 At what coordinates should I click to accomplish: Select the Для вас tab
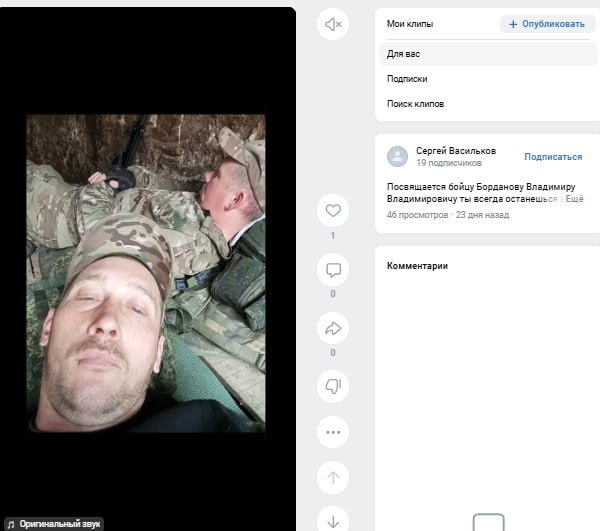click(488, 54)
